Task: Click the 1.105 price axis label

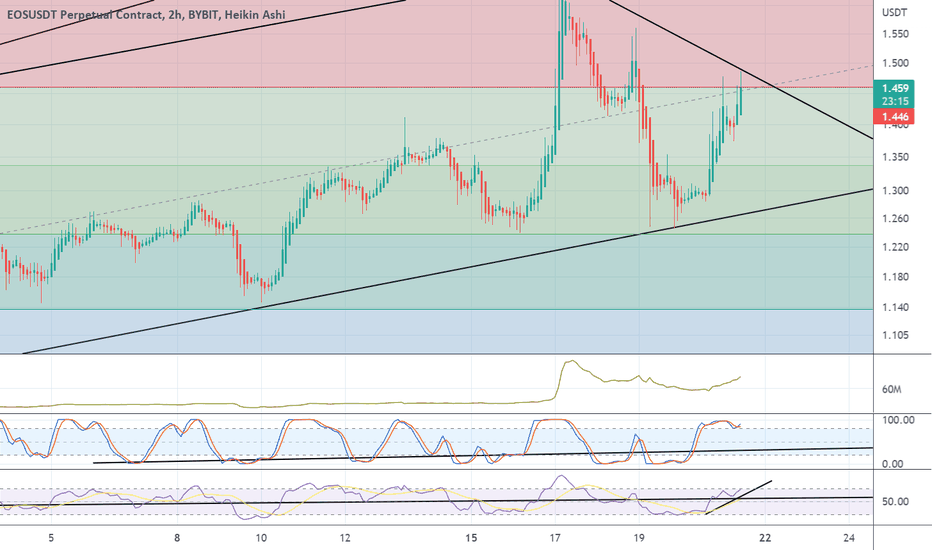Action: point(895,335)
